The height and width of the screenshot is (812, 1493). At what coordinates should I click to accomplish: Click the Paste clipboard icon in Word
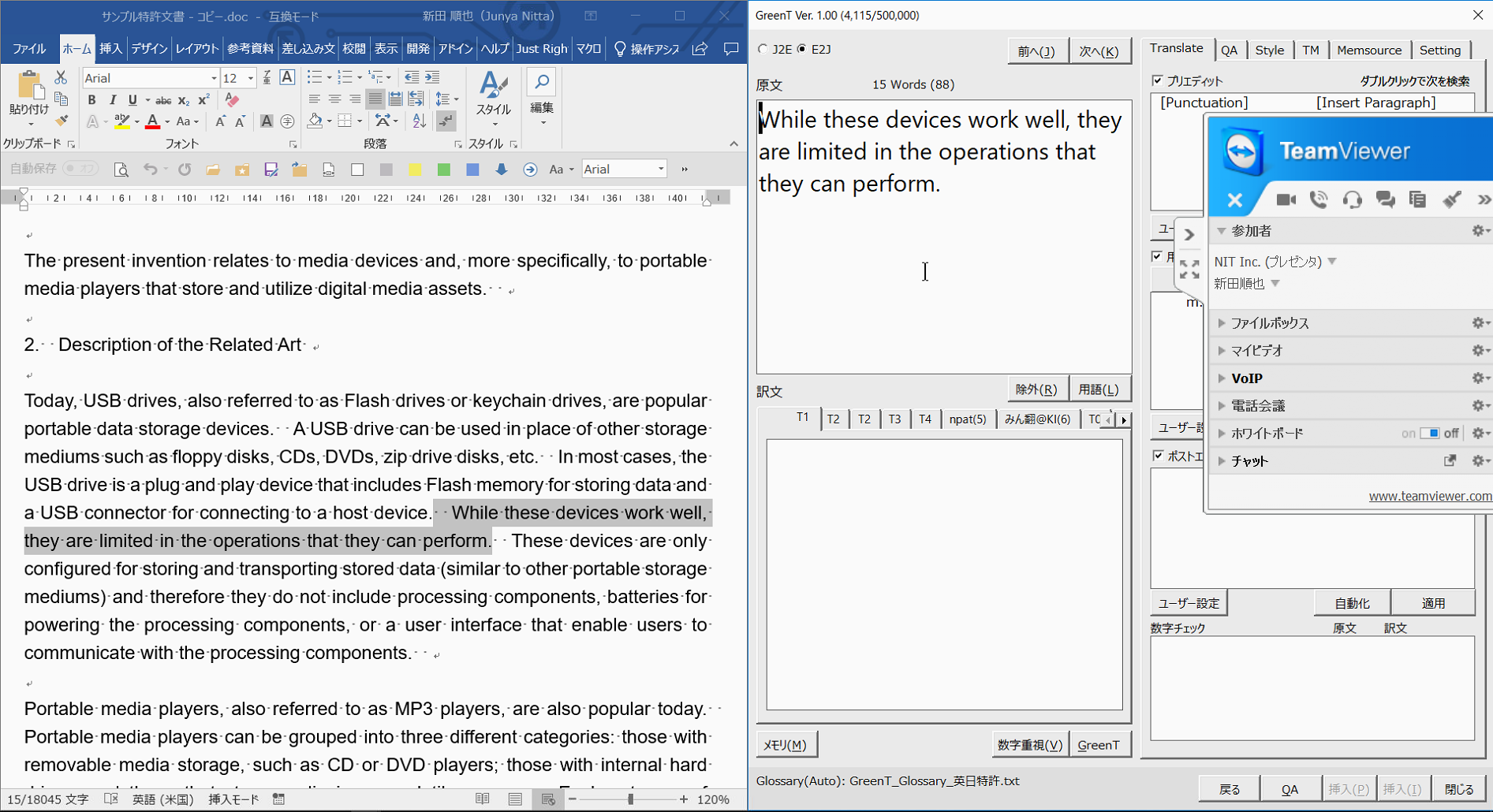28,87
